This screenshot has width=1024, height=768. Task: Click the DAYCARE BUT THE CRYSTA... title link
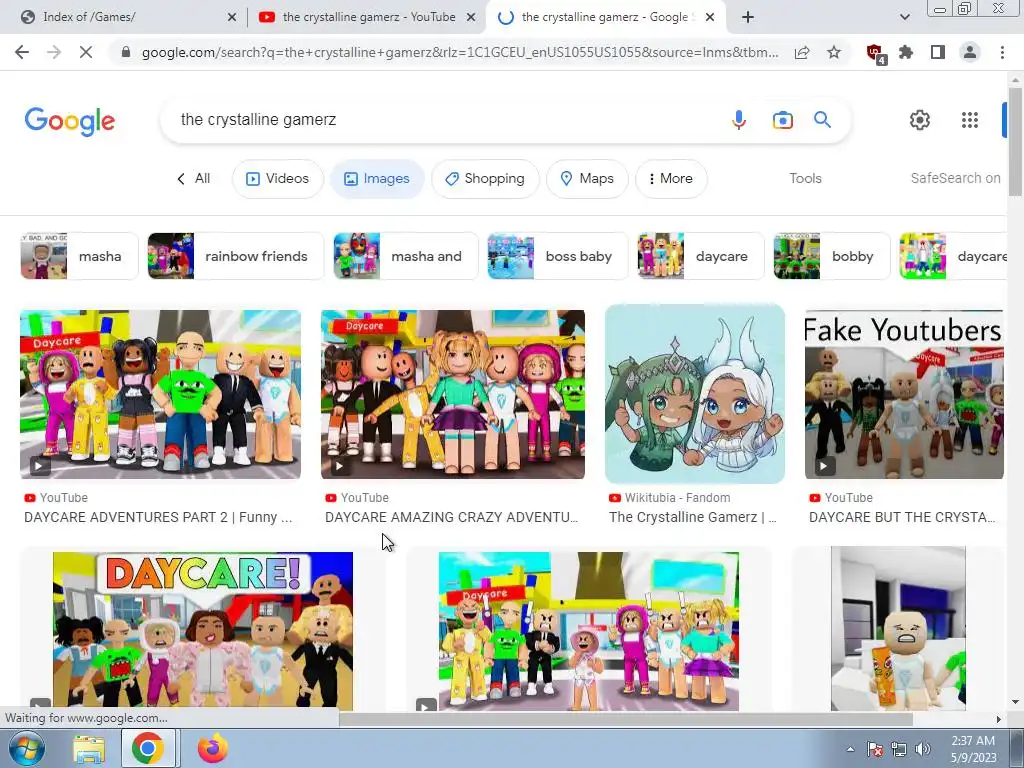(902, 517)
